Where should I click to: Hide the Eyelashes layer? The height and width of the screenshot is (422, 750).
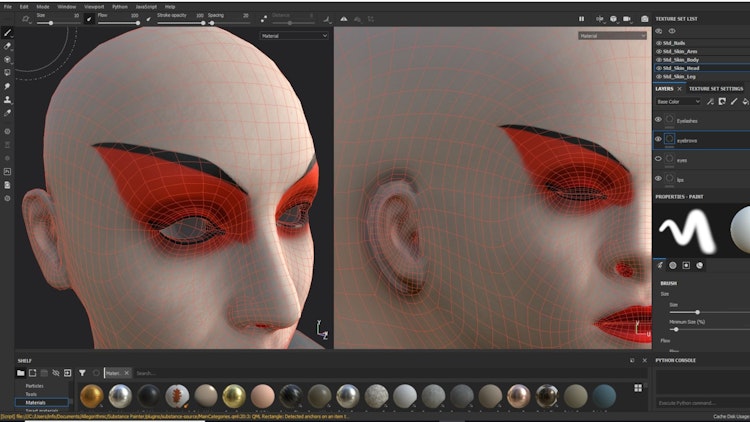pyautogui.click(x=658, y=120)
